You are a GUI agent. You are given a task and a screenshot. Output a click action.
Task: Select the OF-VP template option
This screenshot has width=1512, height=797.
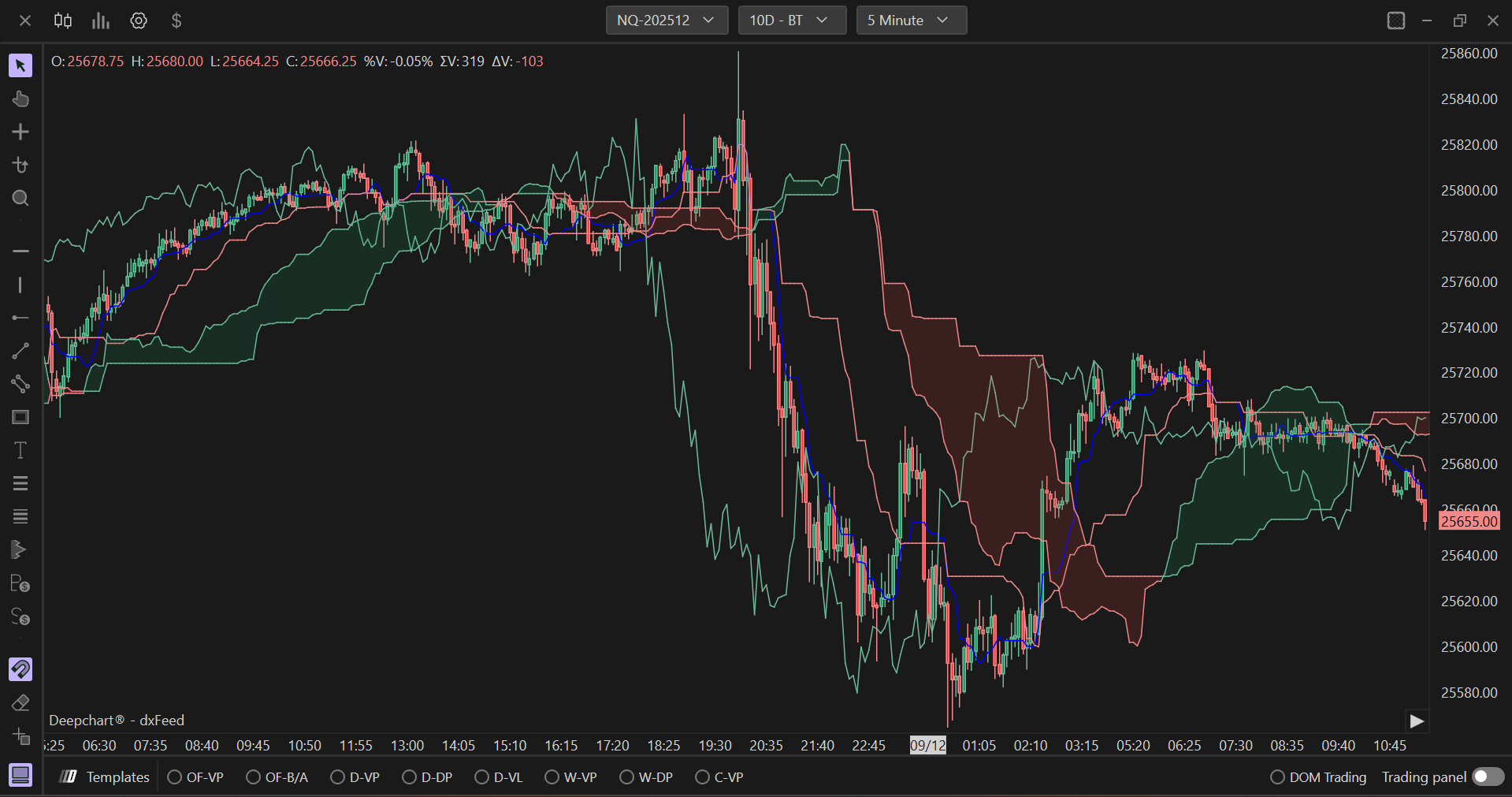click(x=175, y=777)
